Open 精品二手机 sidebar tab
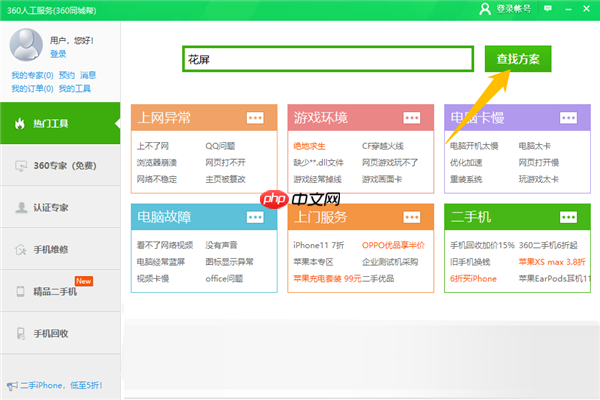The image size is (600, 400). click(x=60, y=291)
